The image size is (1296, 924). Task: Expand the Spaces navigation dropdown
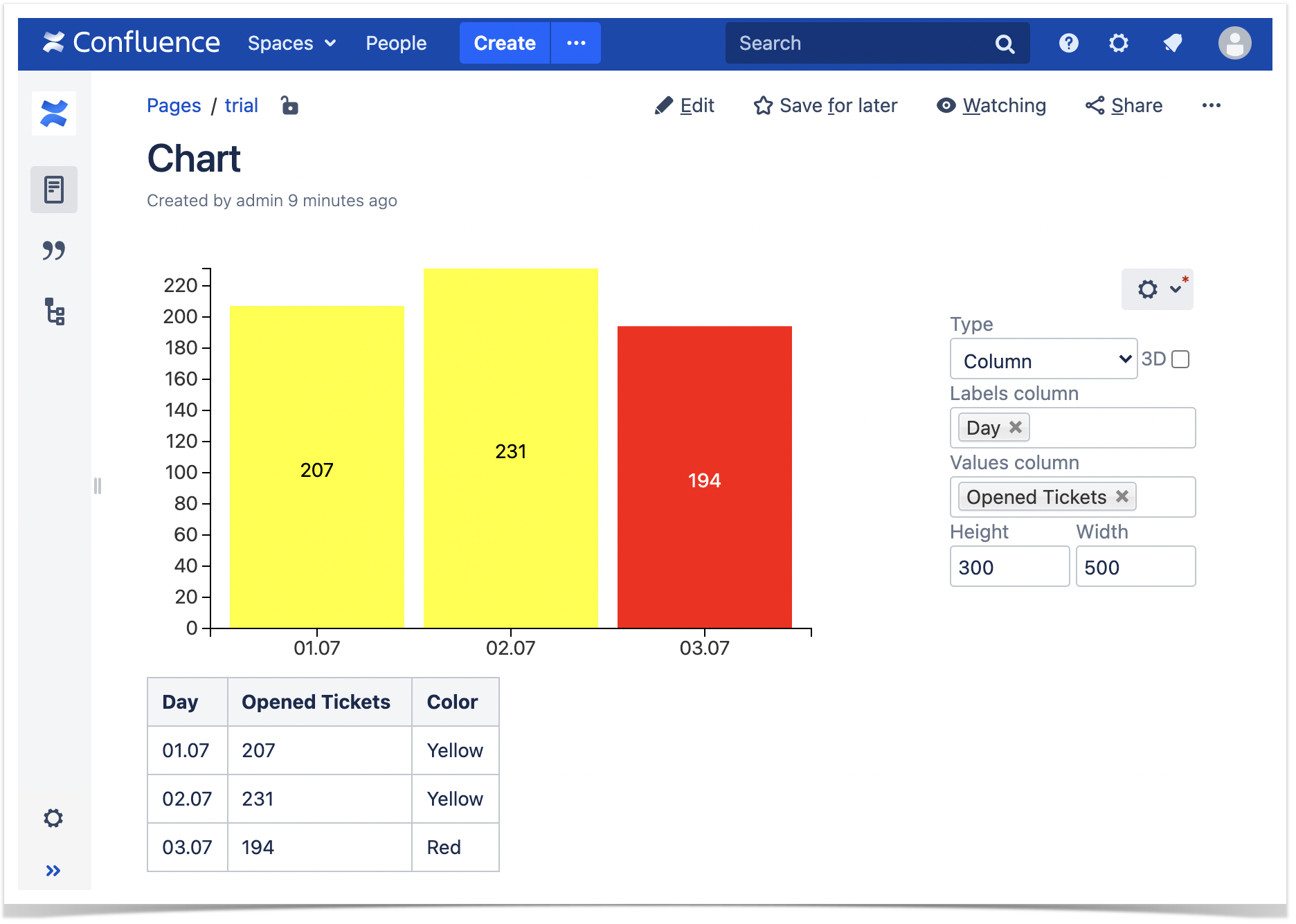[291, 42]
